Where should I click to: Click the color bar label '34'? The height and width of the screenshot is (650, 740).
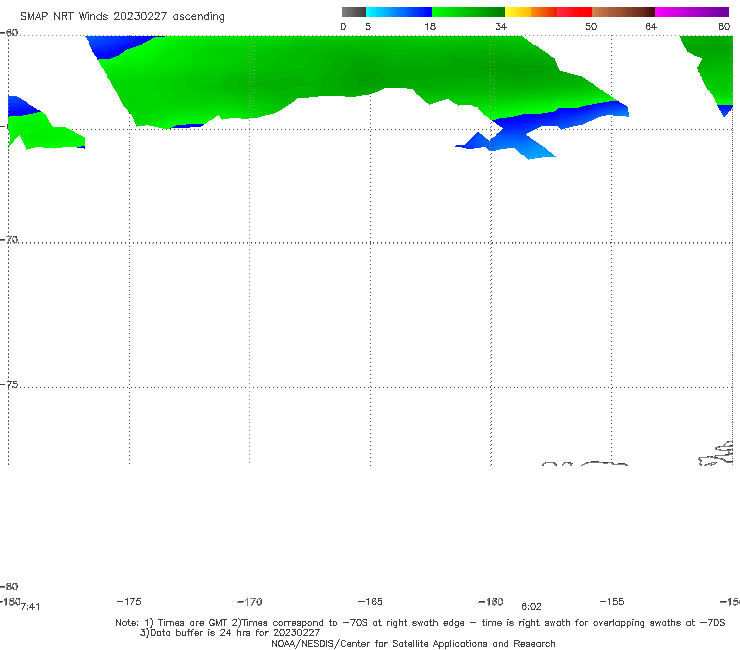(x=501, y=27)
